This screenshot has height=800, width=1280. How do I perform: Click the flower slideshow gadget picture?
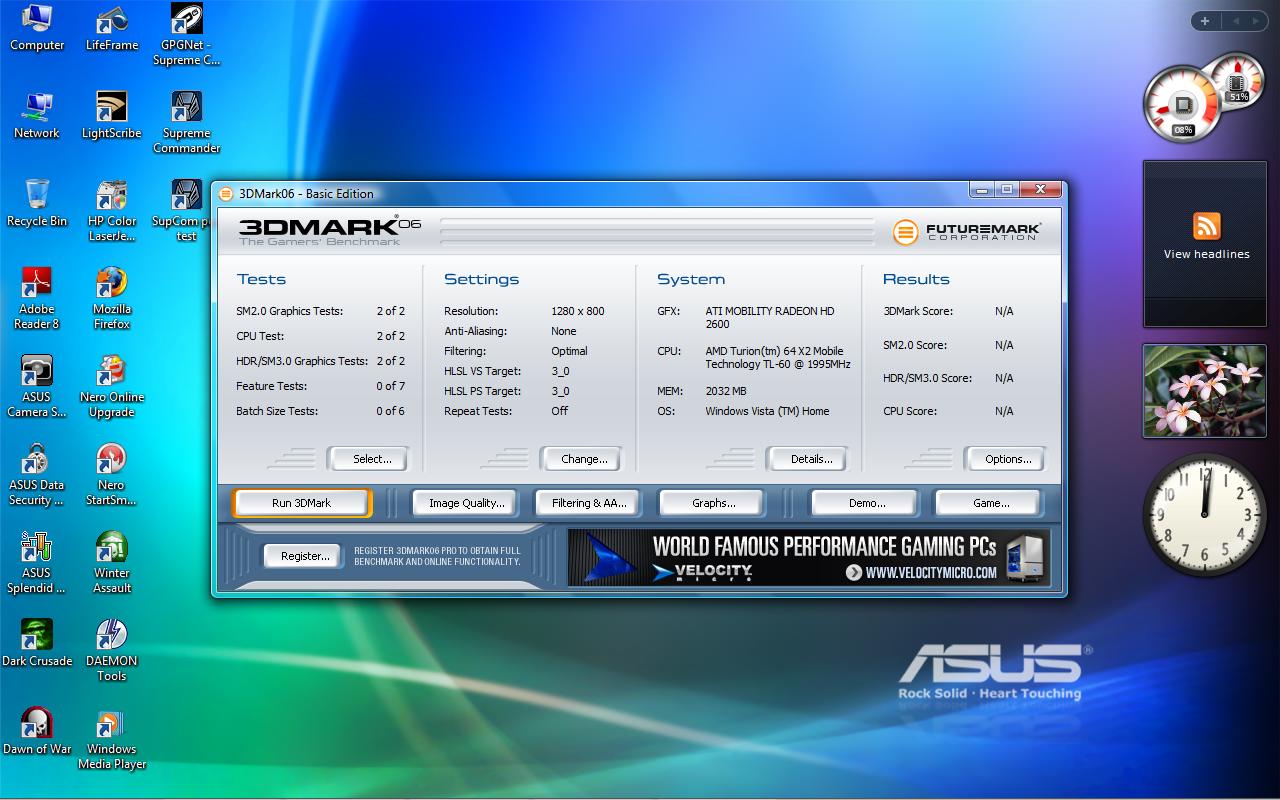1205,391
